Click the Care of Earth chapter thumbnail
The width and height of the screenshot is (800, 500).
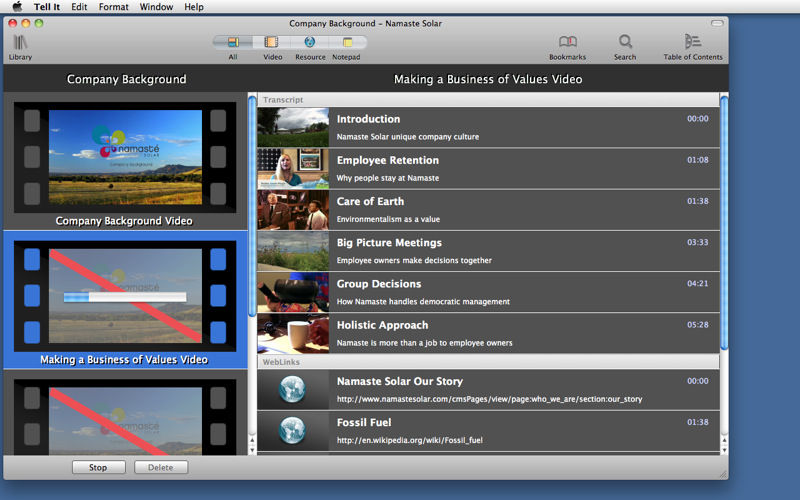click(x=293, y=210)
